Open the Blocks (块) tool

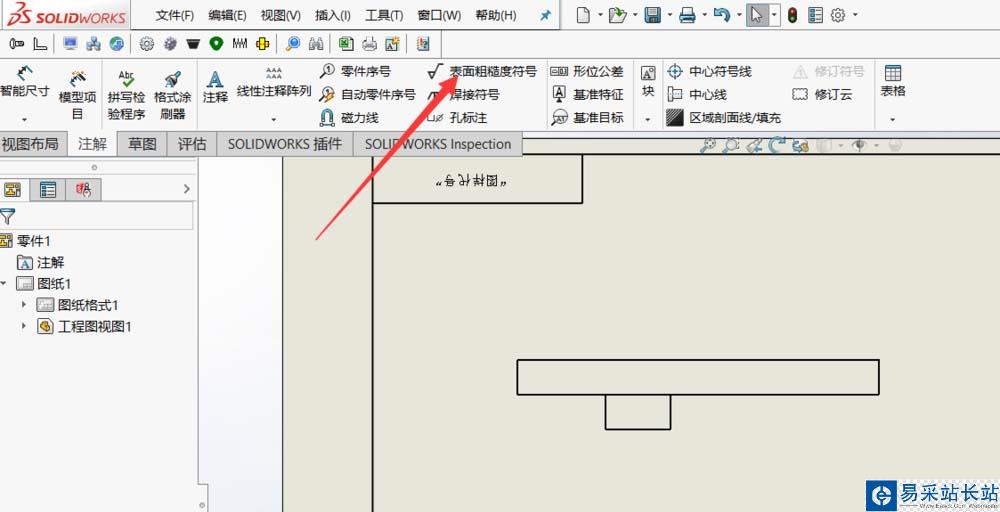[648, 82]
